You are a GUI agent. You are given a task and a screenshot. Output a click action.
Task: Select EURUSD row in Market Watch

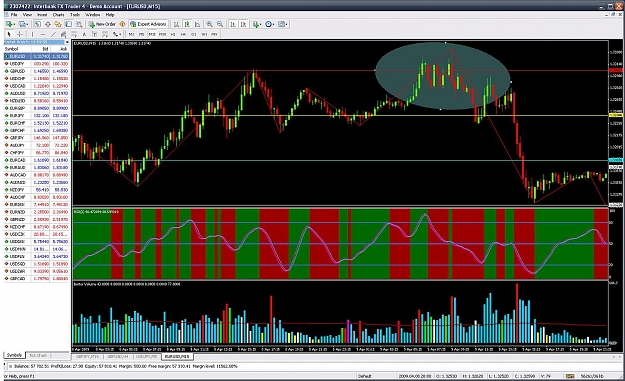coord(36,56)
